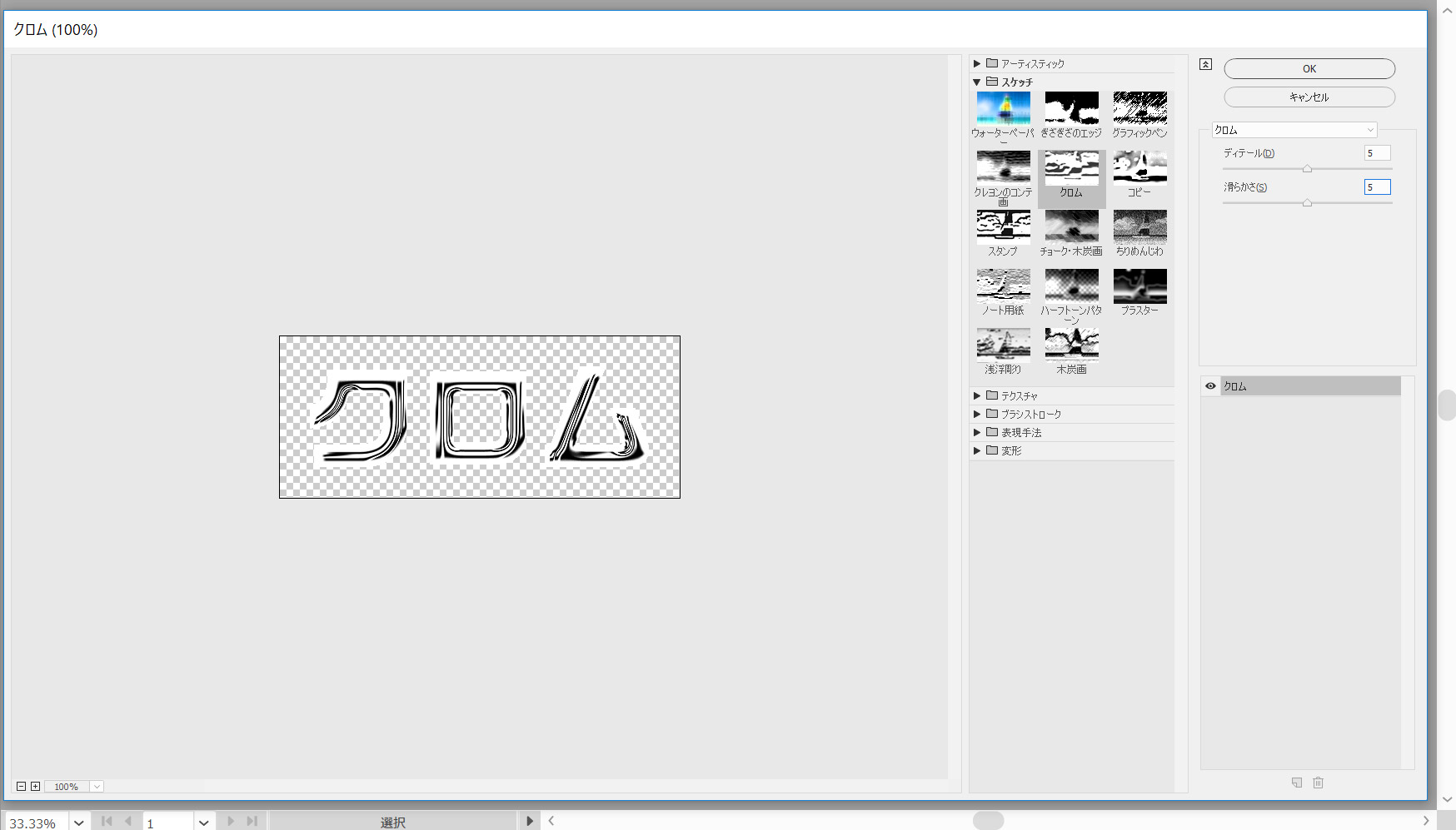Collapse the filter gallery thumbnail panel
The height and width of the screenshot is (830, 1456).
(1205, 64)
